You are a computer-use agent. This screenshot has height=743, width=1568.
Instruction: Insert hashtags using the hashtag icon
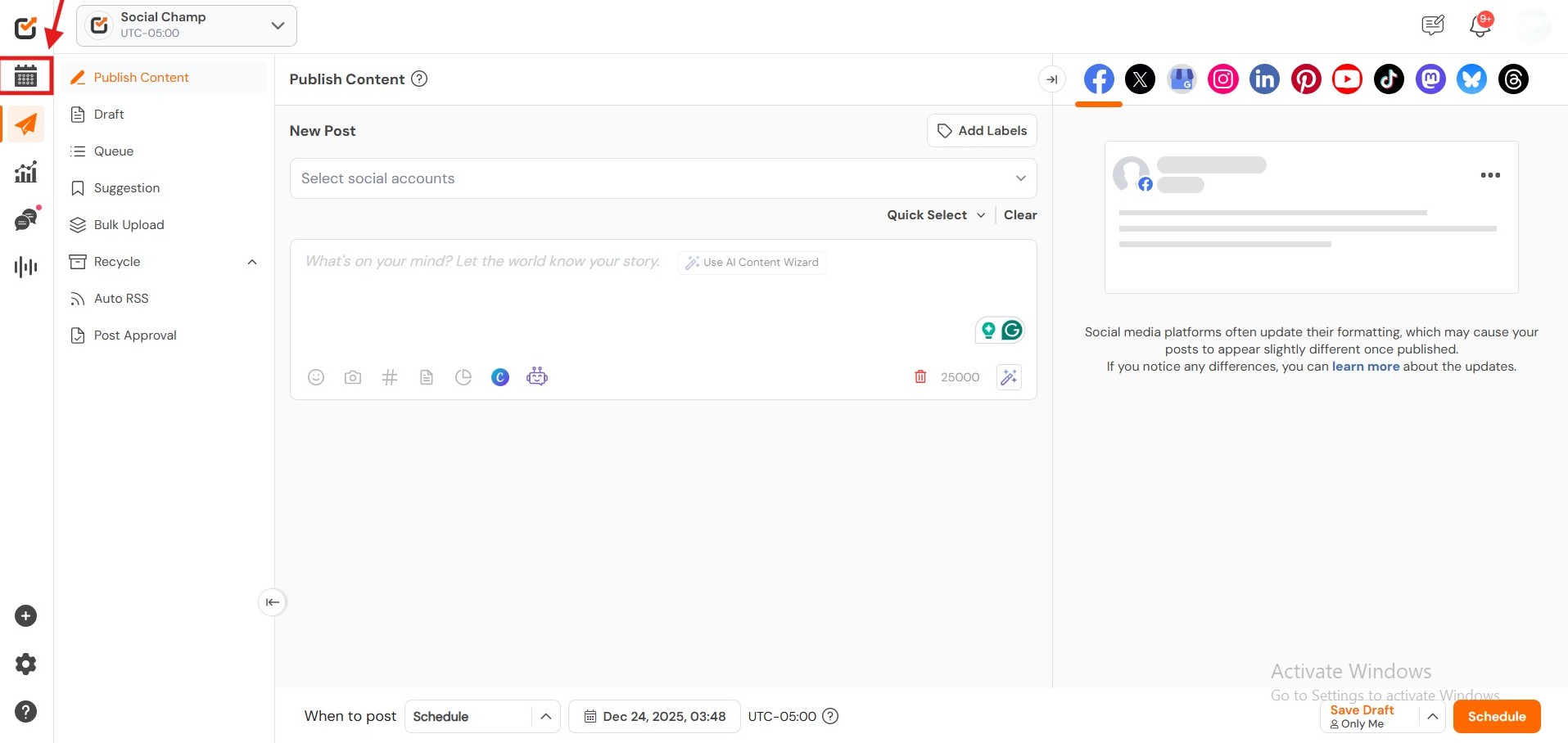pyautogui.click(x=390, y=377)
